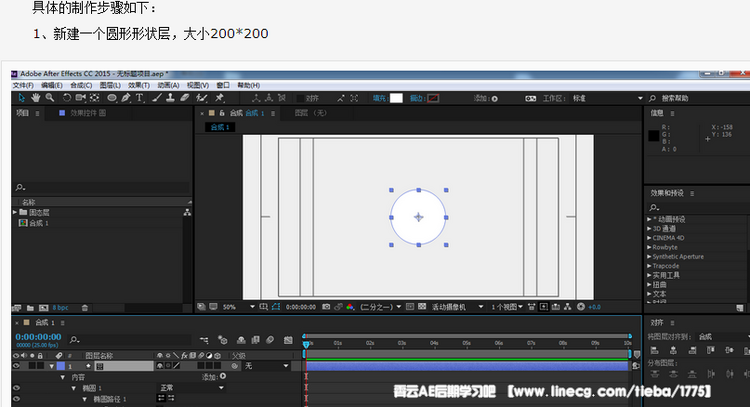Select the Eraser tool
This screenshot has width=750, height=407.
185,98
